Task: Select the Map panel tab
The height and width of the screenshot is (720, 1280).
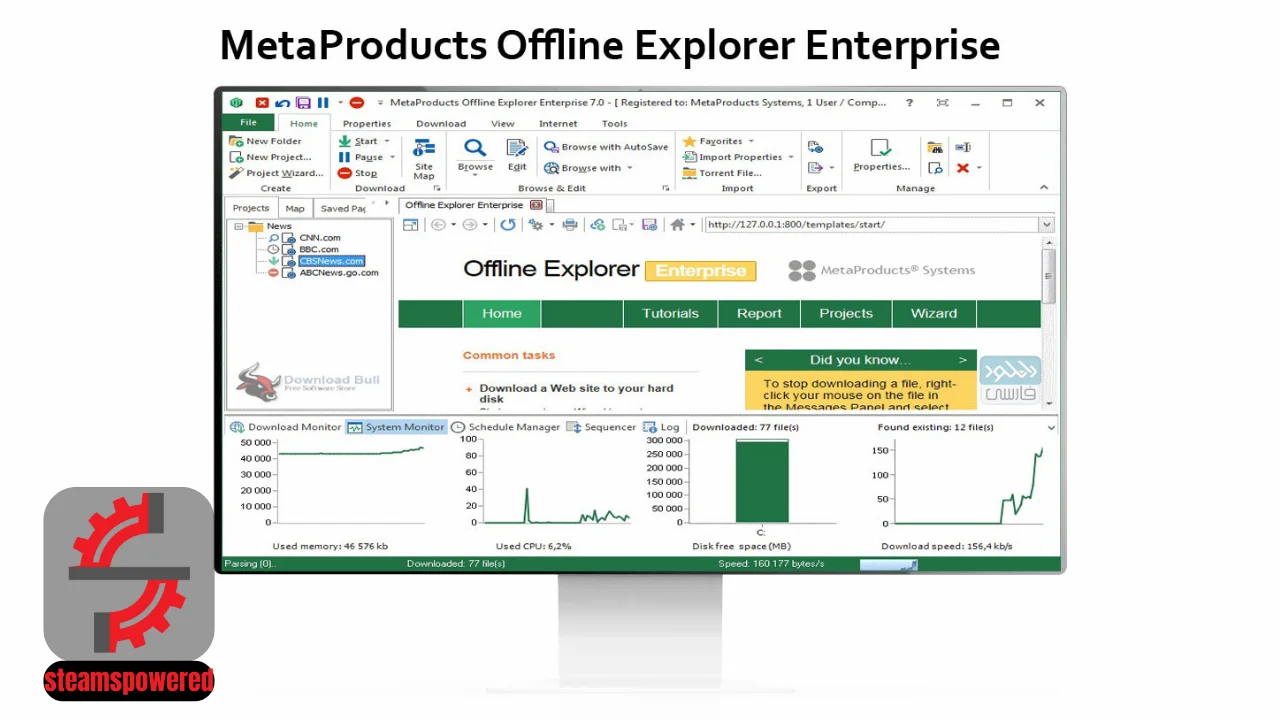Action: click(x=295, y=208)
